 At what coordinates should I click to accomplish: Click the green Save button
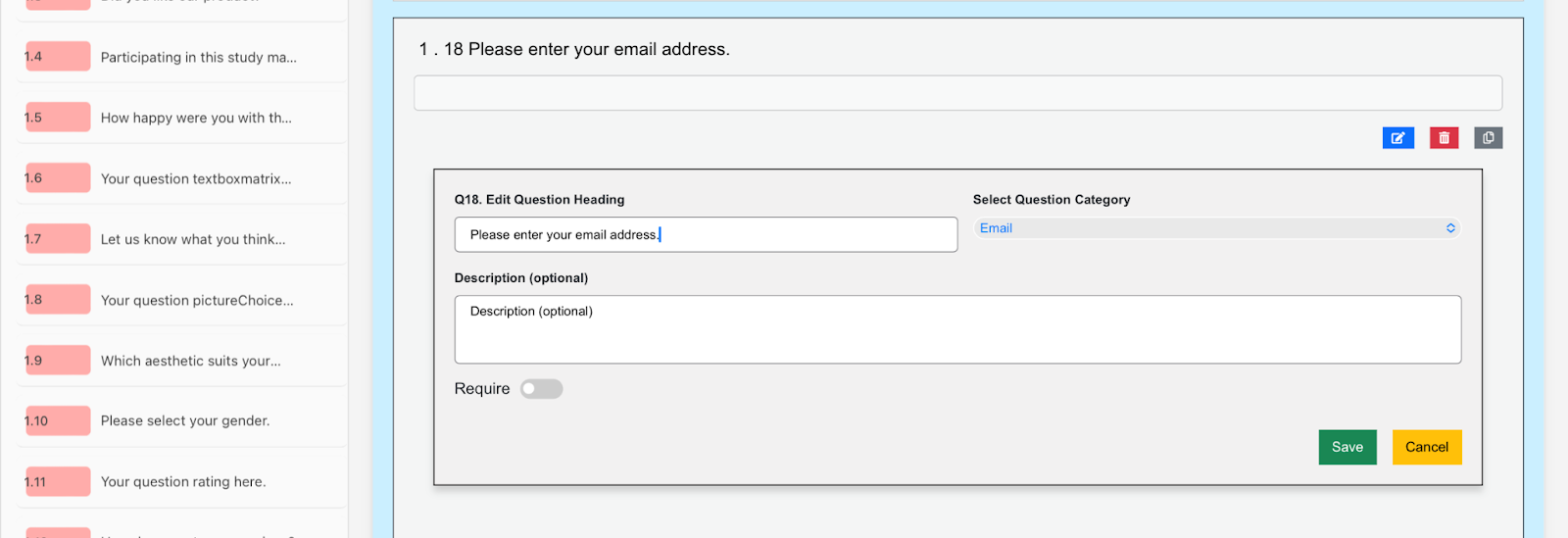point(1347,447)
